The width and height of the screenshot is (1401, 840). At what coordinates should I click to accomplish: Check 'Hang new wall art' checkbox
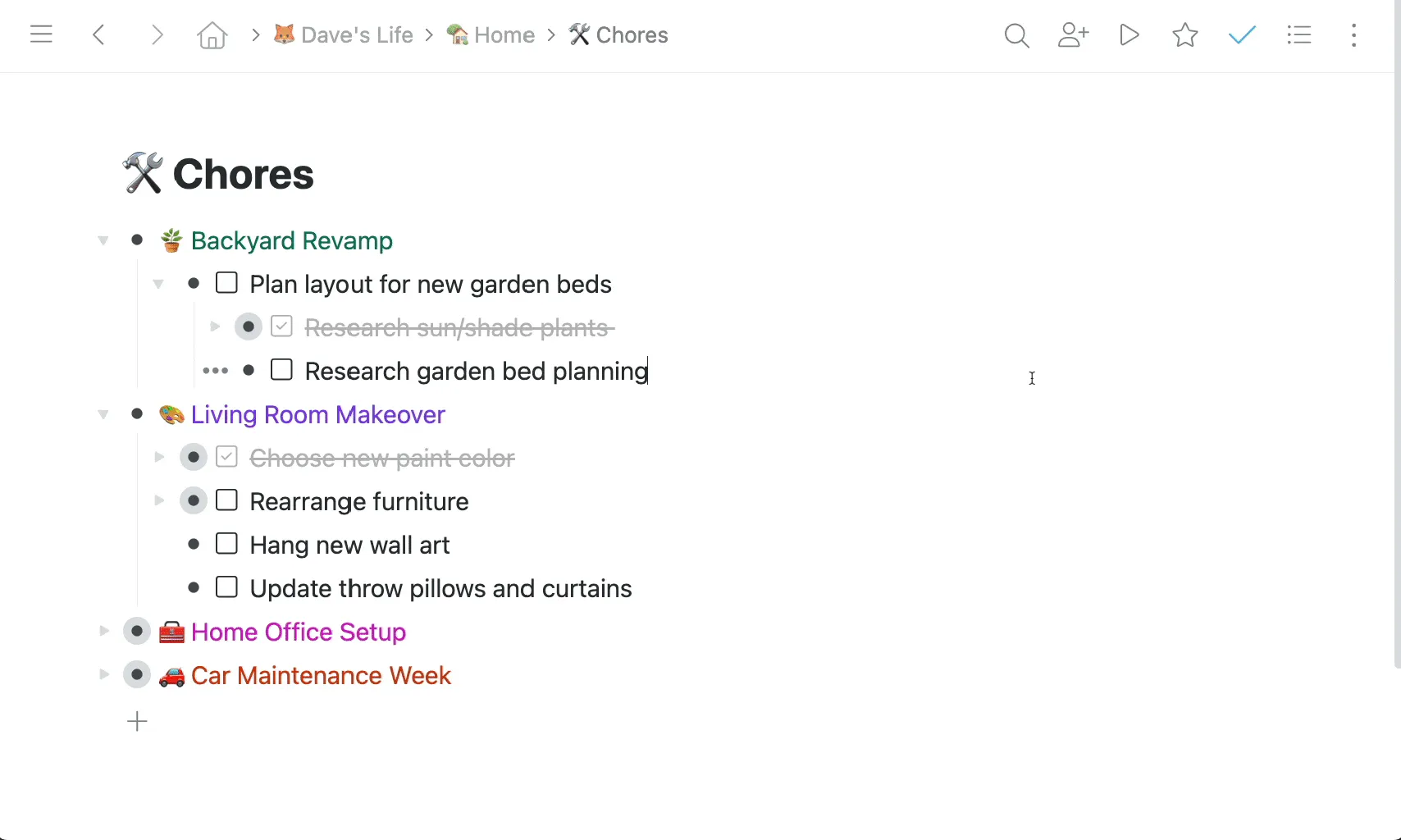pyautogui.click(x=226, y=544)
